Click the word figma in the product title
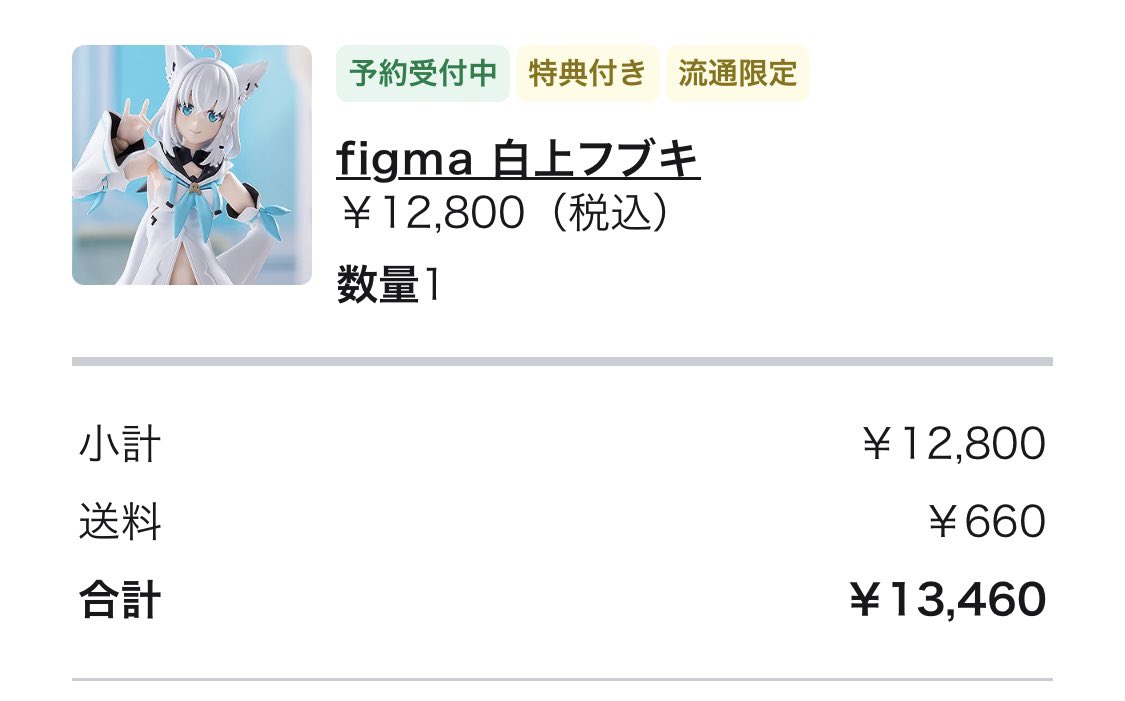This screenshot has width=1125, height=701. click(403, 160)
